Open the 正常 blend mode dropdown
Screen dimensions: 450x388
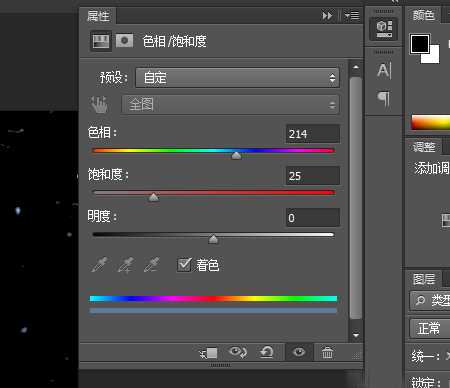430,328
